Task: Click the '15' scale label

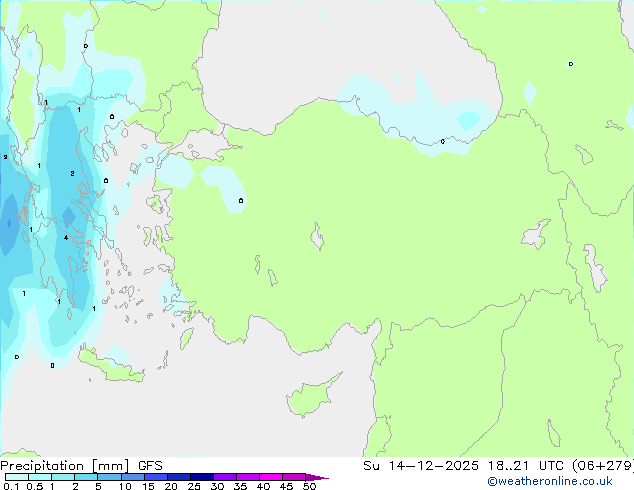Action: 148,486
